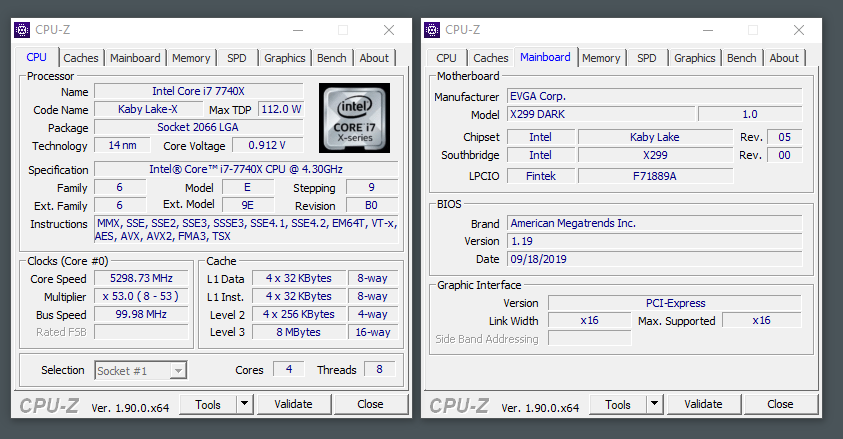
Task: Select Mainboard tab in right window
Action: pos(545,57)
